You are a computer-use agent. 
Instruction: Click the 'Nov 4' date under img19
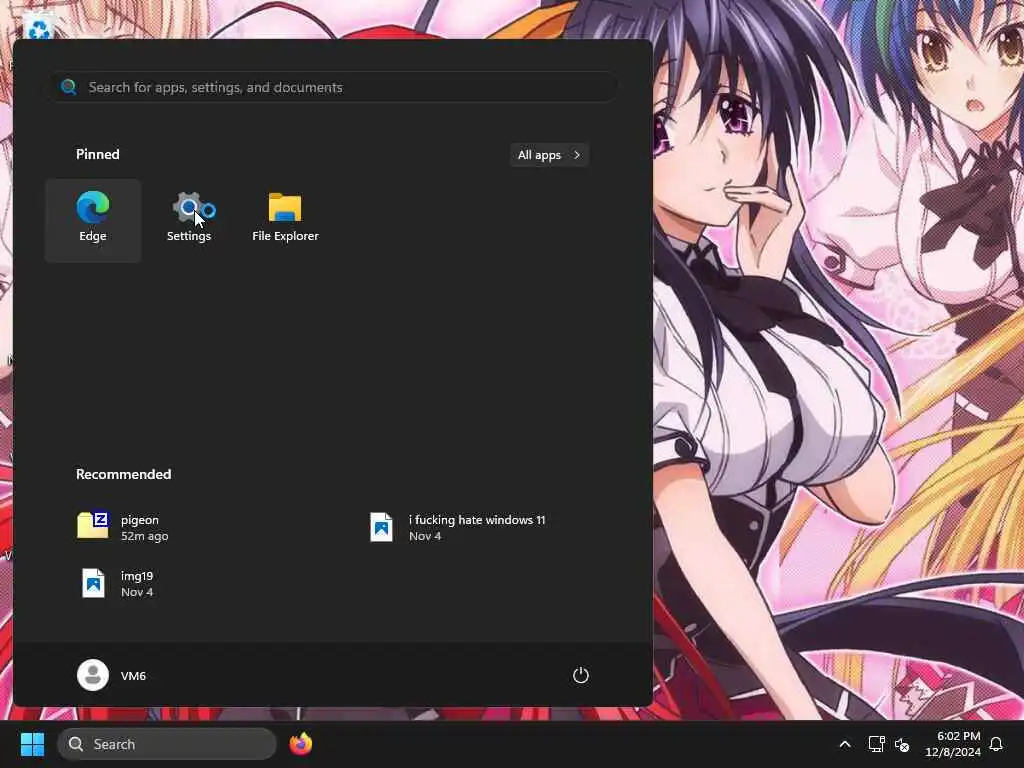pyautogui.click(x=136, y=592)
